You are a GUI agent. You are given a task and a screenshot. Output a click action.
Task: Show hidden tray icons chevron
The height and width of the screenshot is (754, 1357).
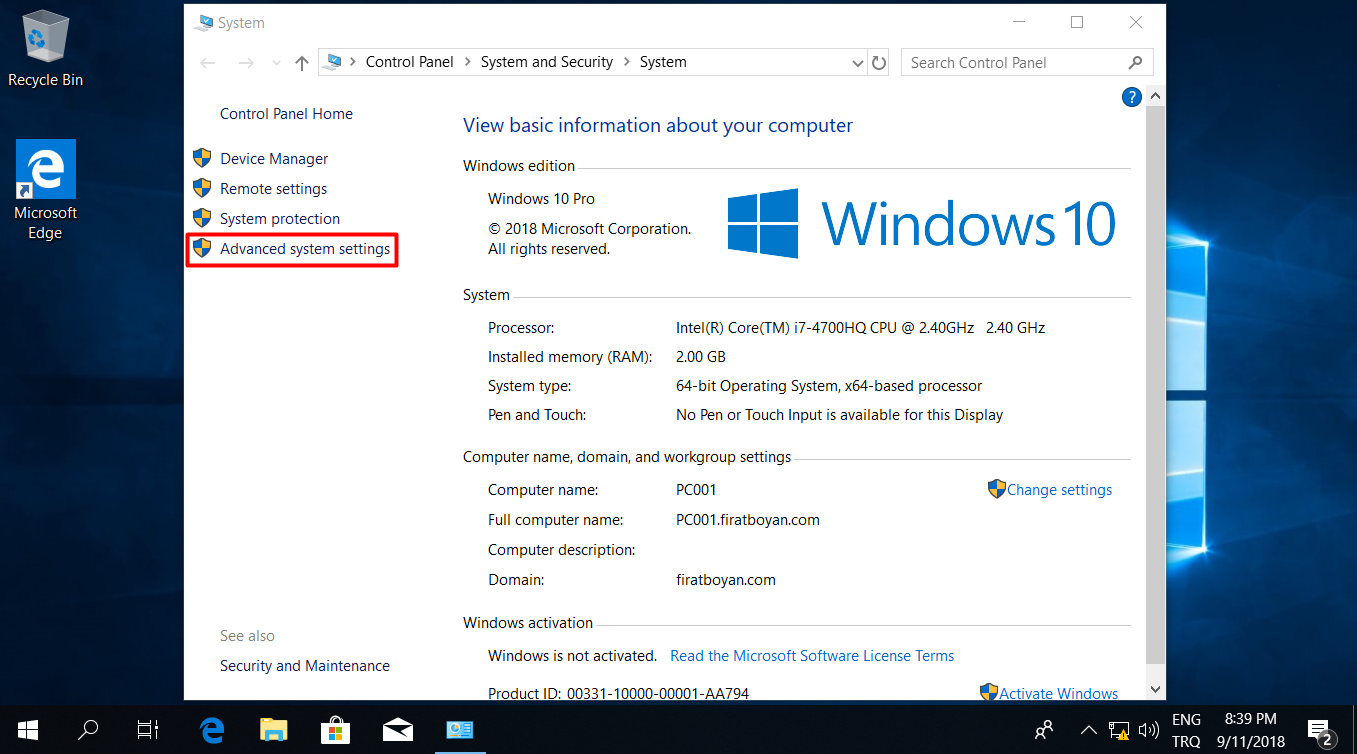click(x=1089, y=730)
